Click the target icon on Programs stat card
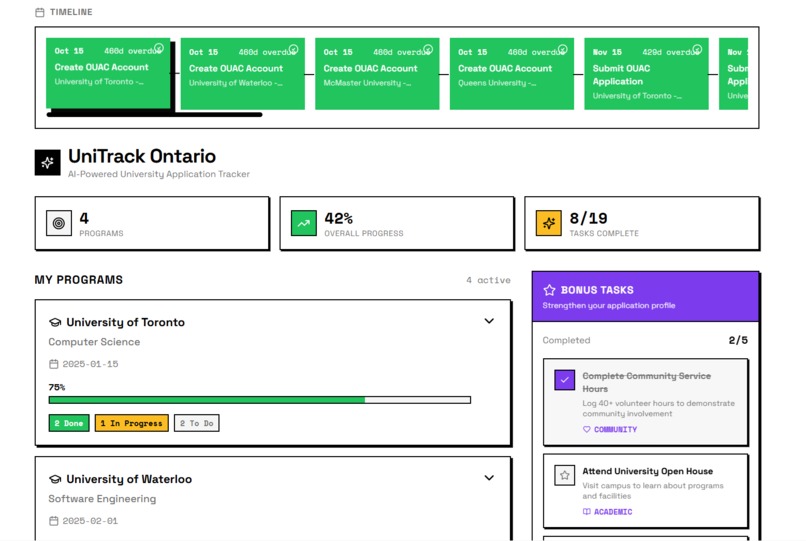Screen dimensions: 806x541 tap(59, 223)
